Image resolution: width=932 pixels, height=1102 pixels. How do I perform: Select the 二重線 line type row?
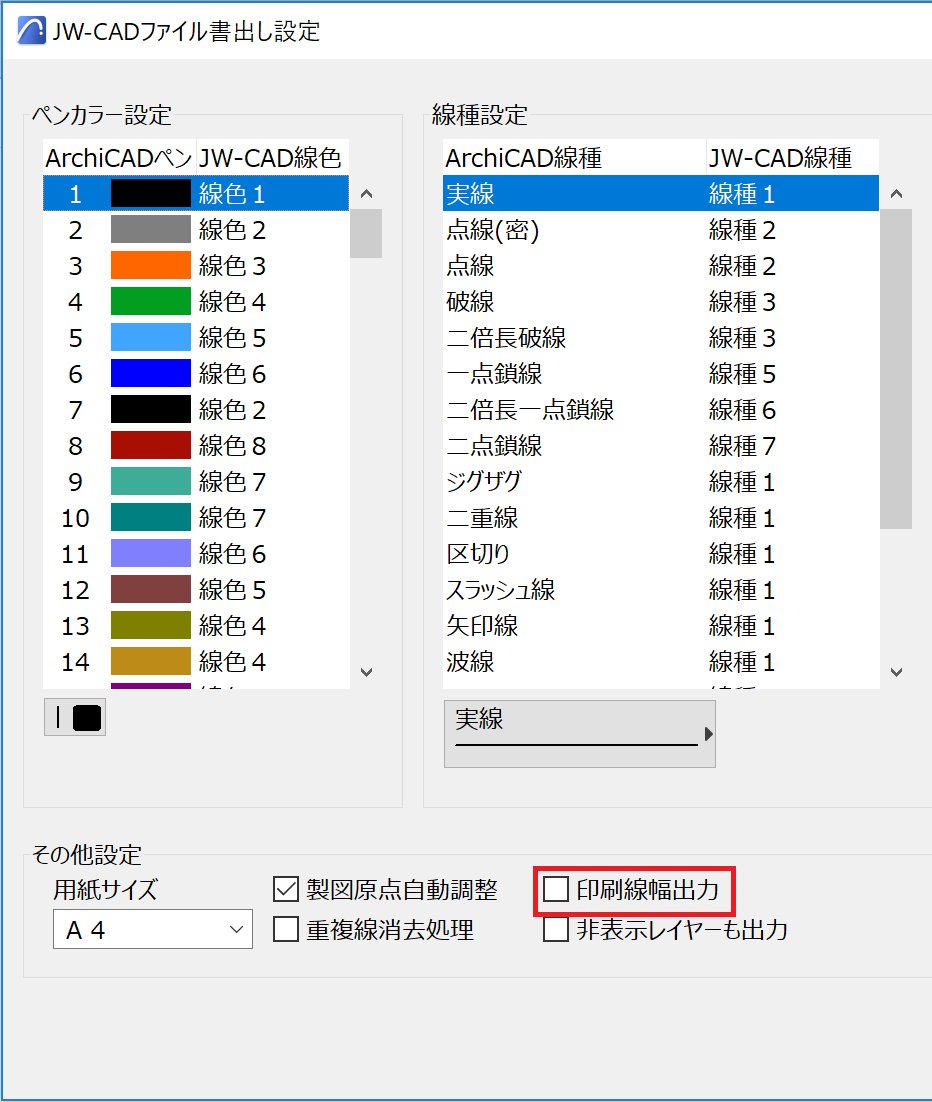[x=661, y=517]
